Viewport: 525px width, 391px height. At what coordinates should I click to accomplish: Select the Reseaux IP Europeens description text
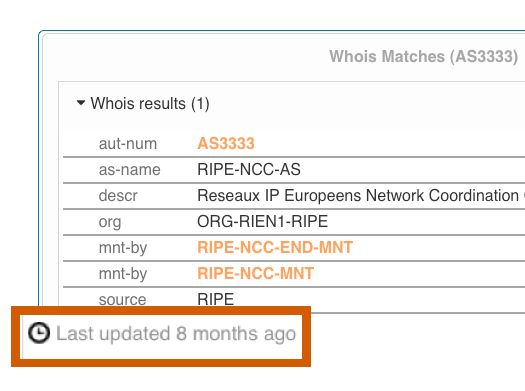(361, 196)
